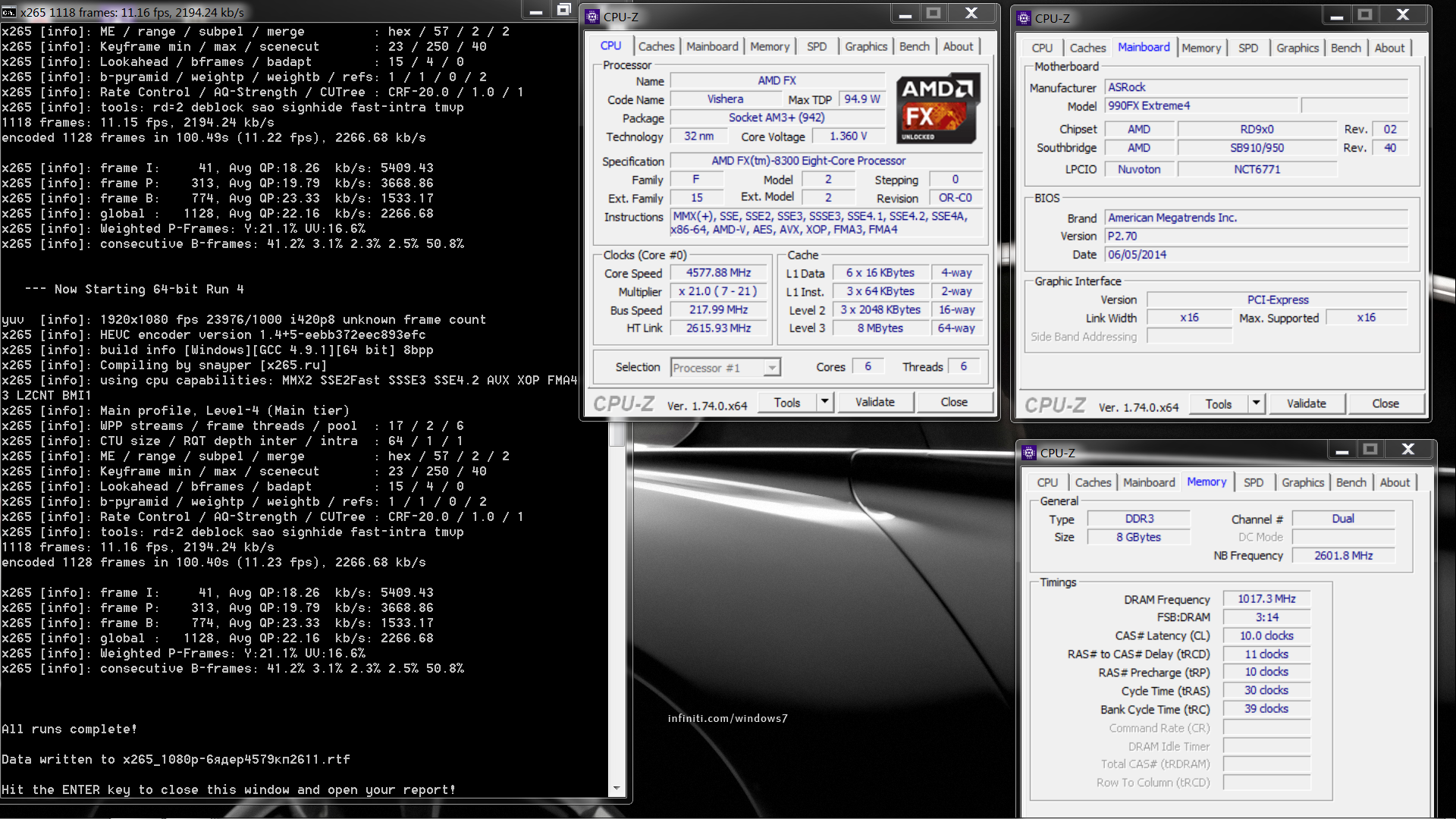
Task: Maximize the console window
Action: click(x=563, y=10)
